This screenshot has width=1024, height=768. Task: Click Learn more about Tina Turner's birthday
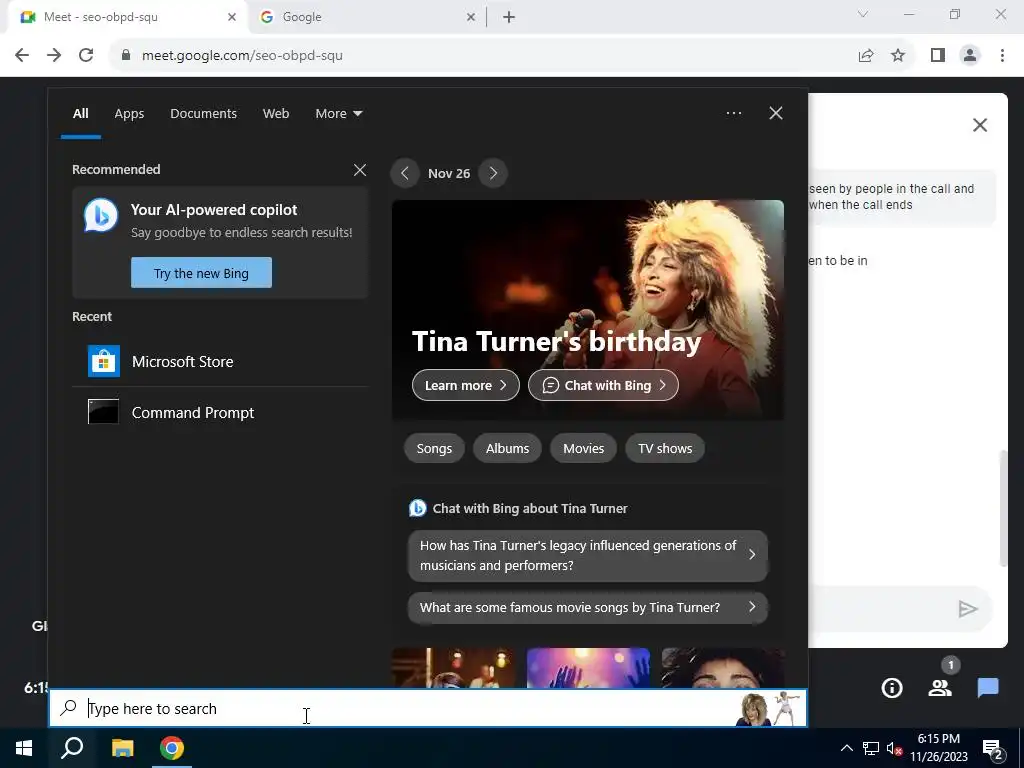(466, 385)
